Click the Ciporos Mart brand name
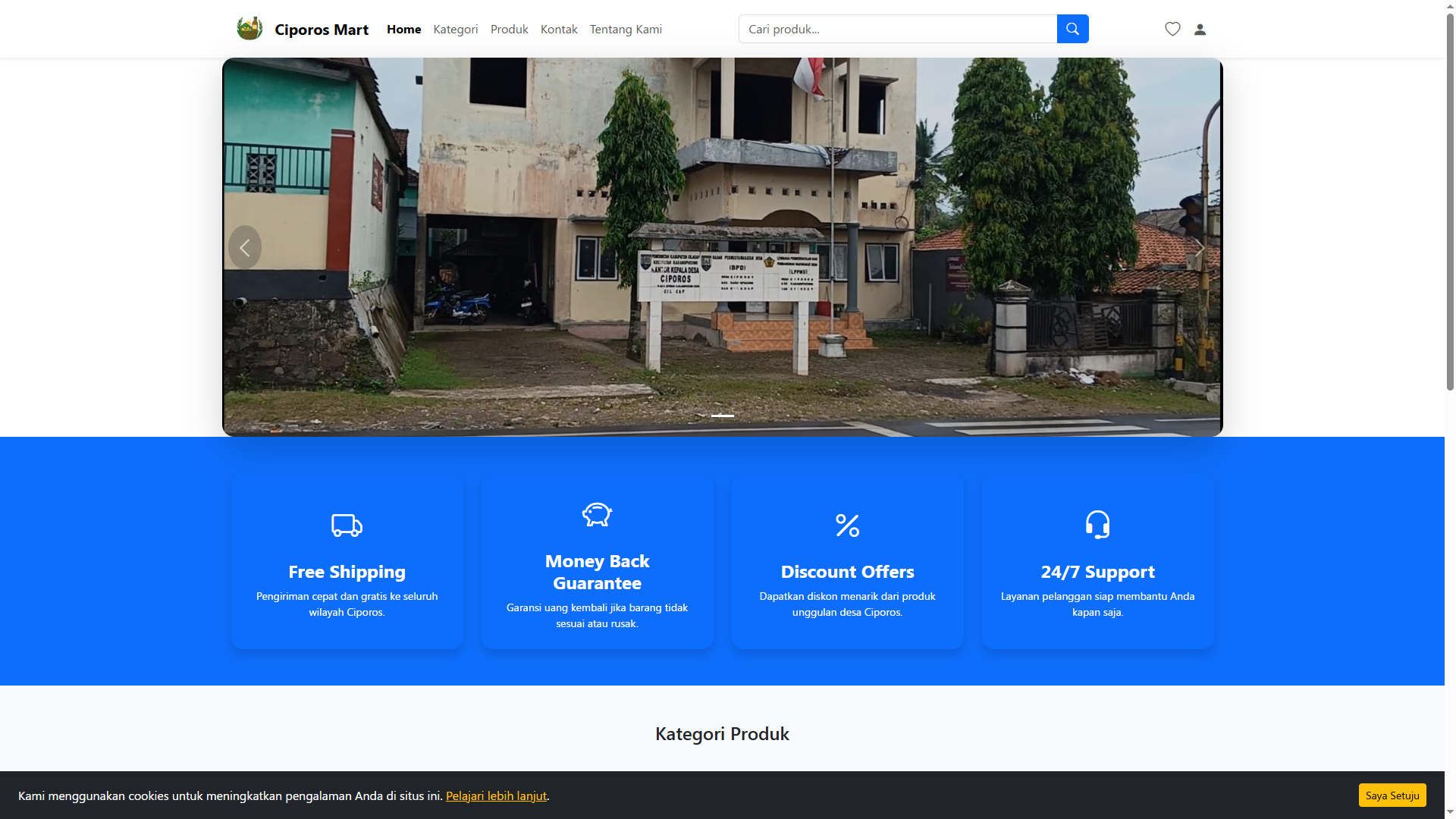Viewport: 1456px width, 819px height. [322, 30]
